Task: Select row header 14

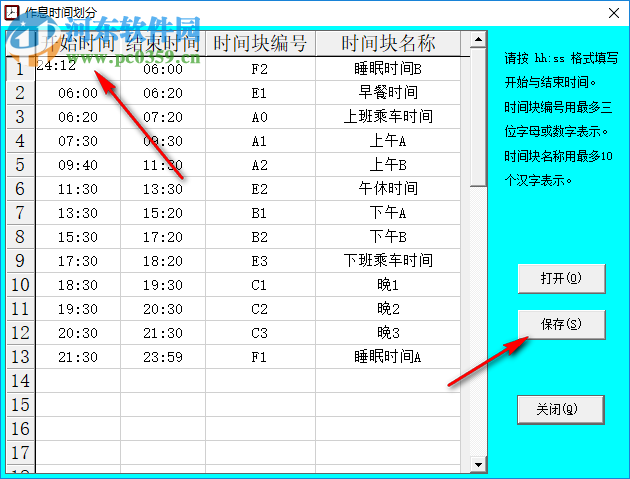Action: point(20,381)
